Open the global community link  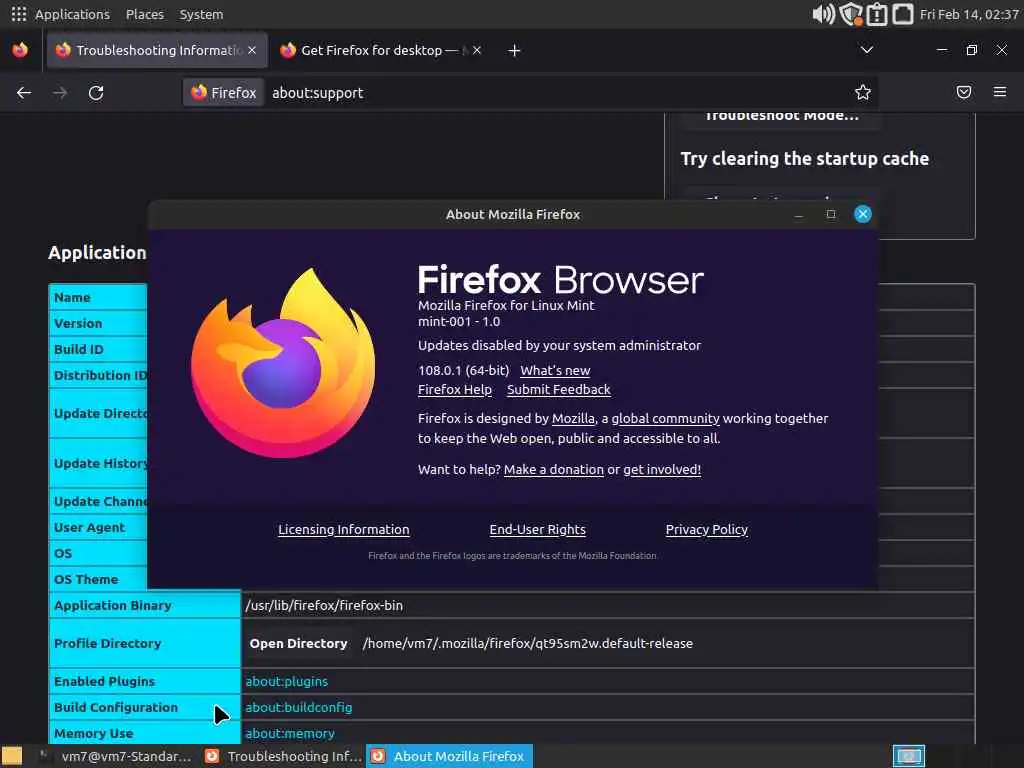pos(665,418)
